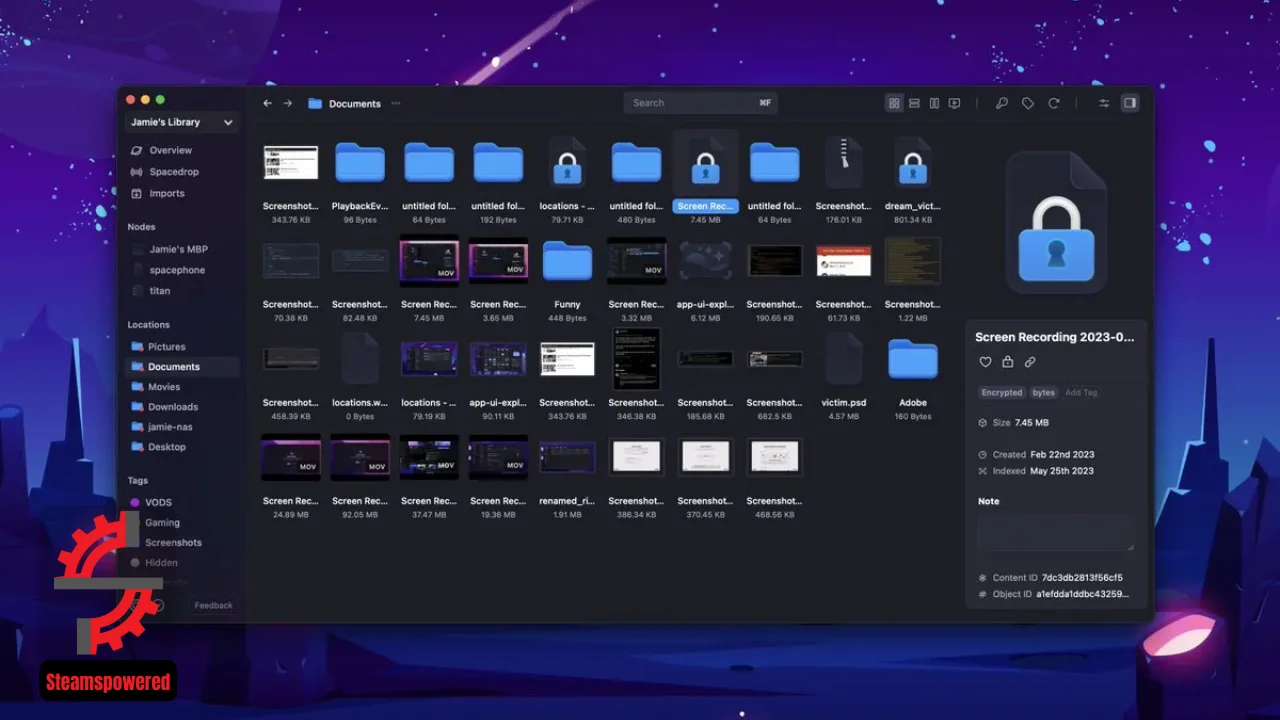Select the gray Hidden tag
The width and height of the screenshot is (1280, 720).
click(x=161, y=562)
